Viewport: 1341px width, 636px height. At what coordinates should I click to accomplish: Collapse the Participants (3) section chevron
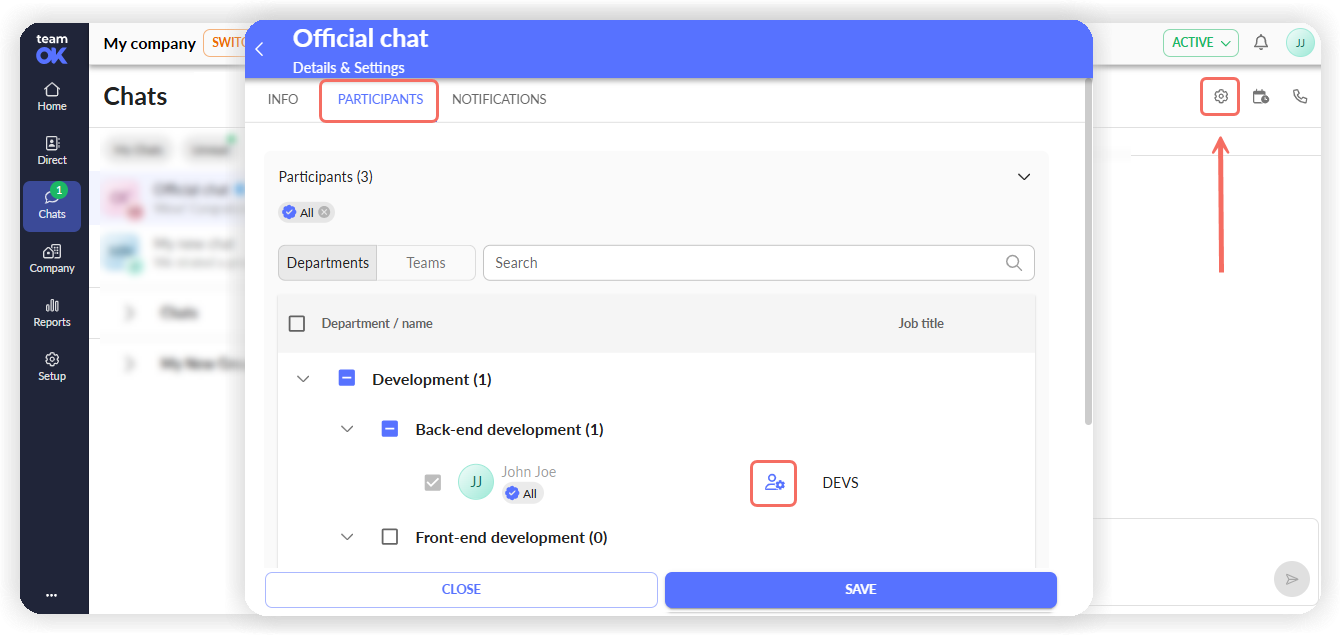[1024, 177]
